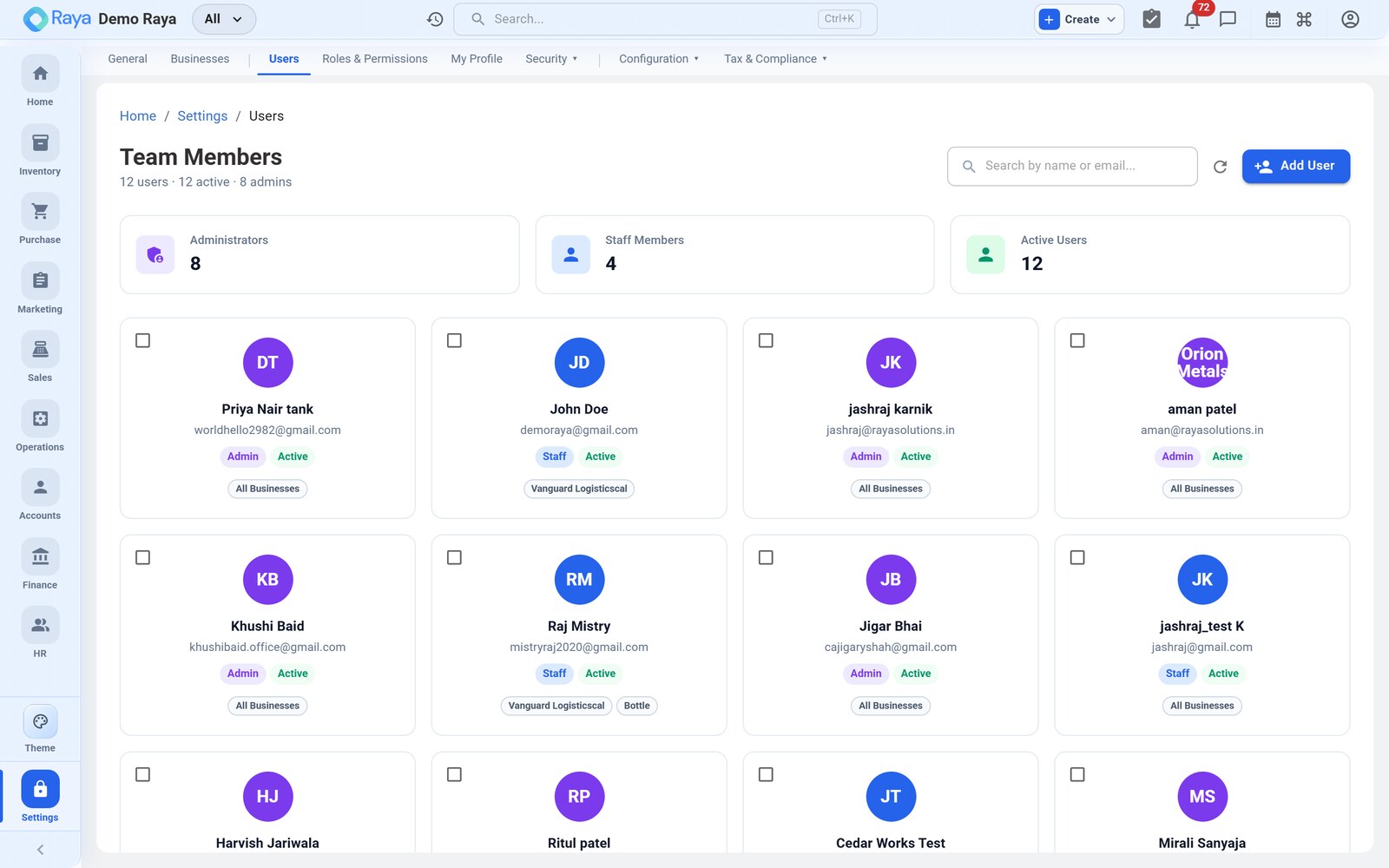Image resolution: width=1389 pixels, height=868 pixels.
Task: Open the Home module in sidebar
Action: pos(40,82)
